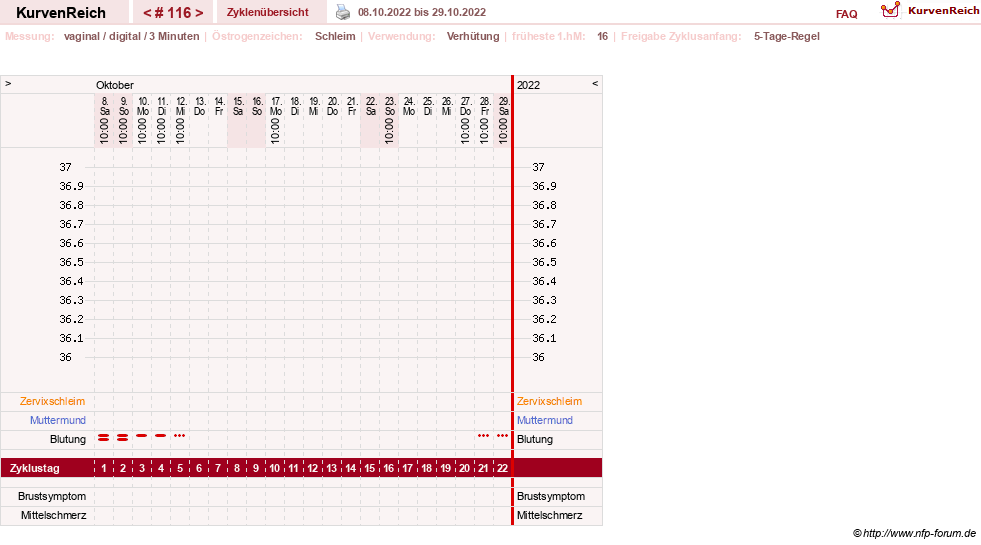Click the 2022 year label

[x=528, y=85]
